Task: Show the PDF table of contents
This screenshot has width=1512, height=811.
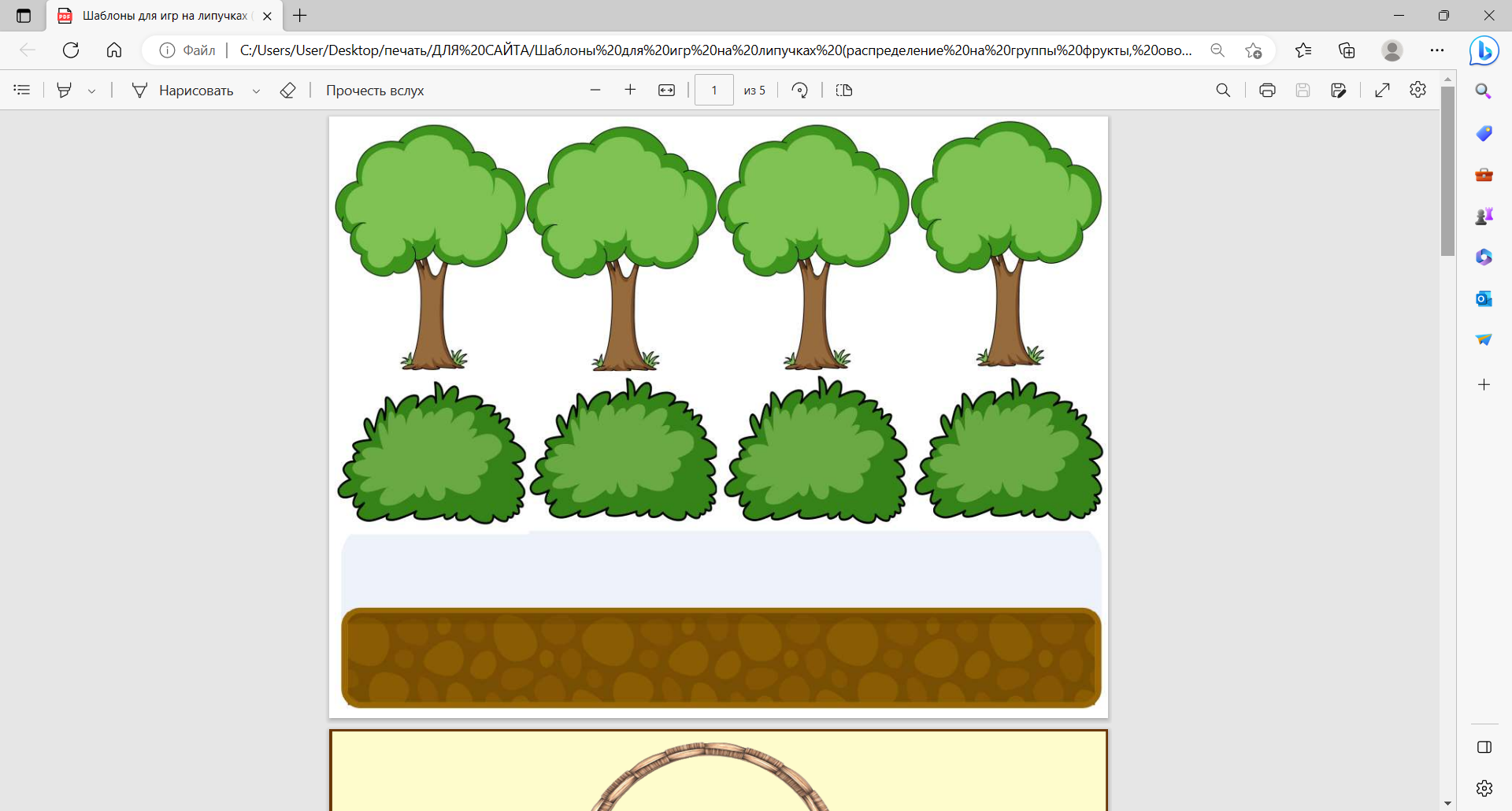Action: [22, 91]
